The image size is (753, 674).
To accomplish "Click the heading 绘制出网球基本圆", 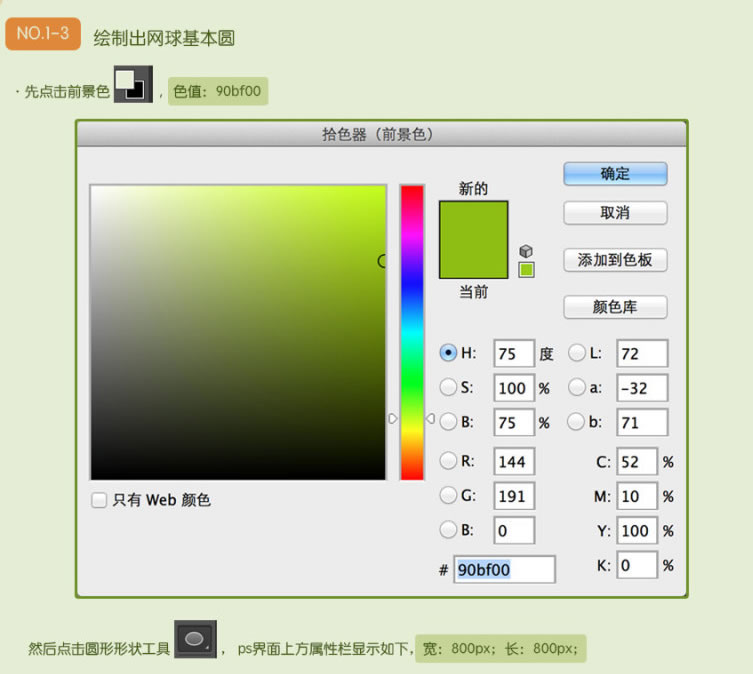I will click(x=164, y=38).
